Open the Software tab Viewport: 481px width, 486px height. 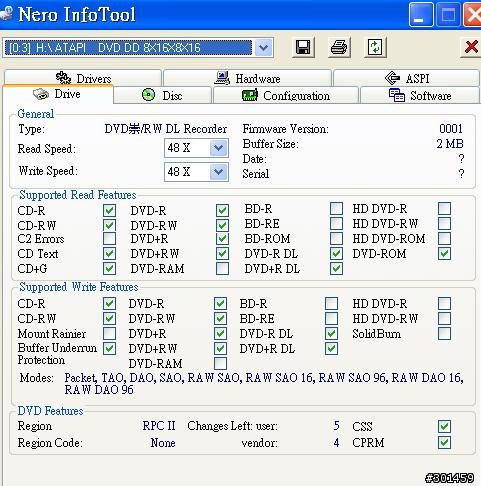pyautogui.click(x=420, y=95)
